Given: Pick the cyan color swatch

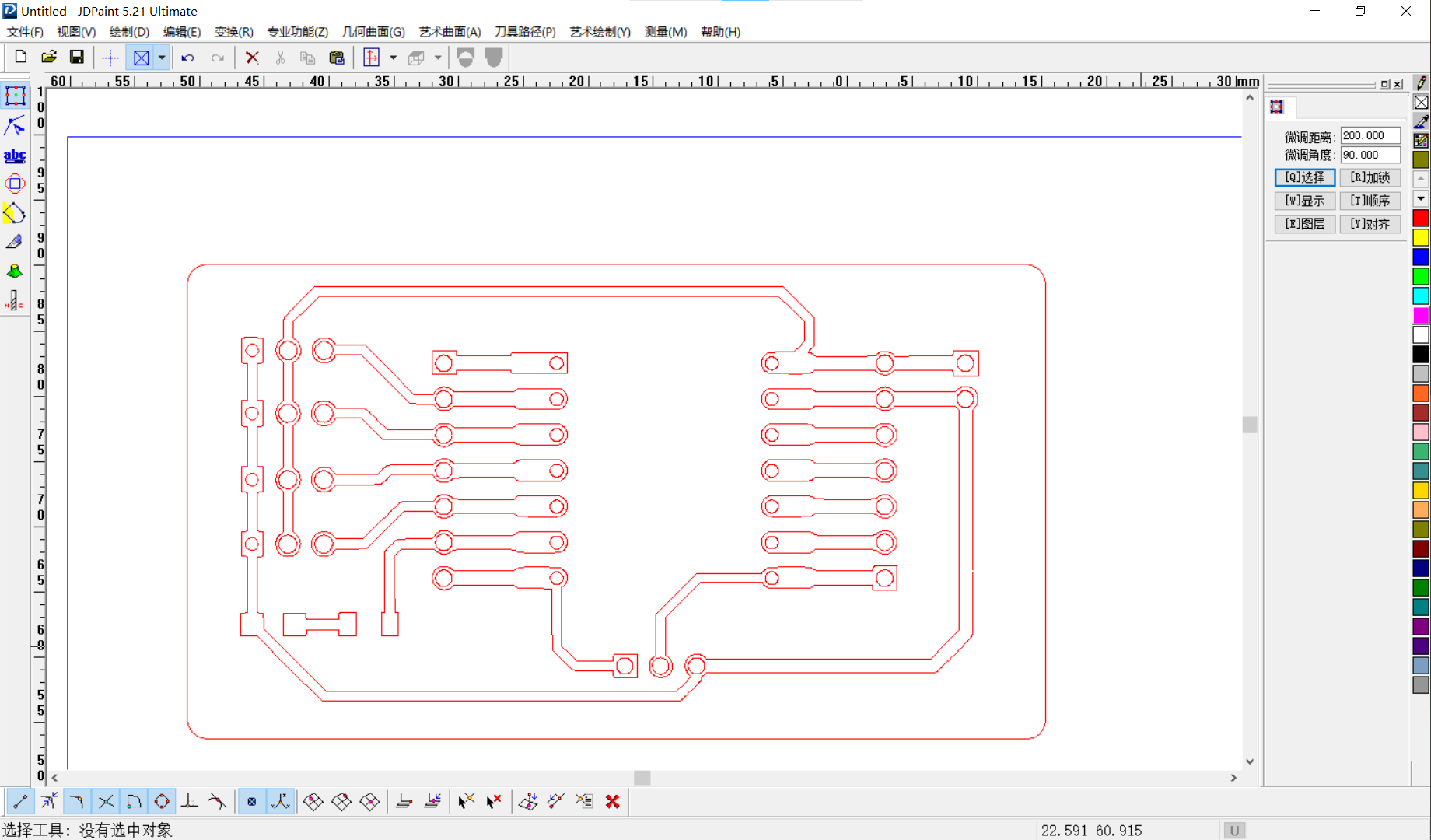Looking at the screenshot, I should [1421, 296].
